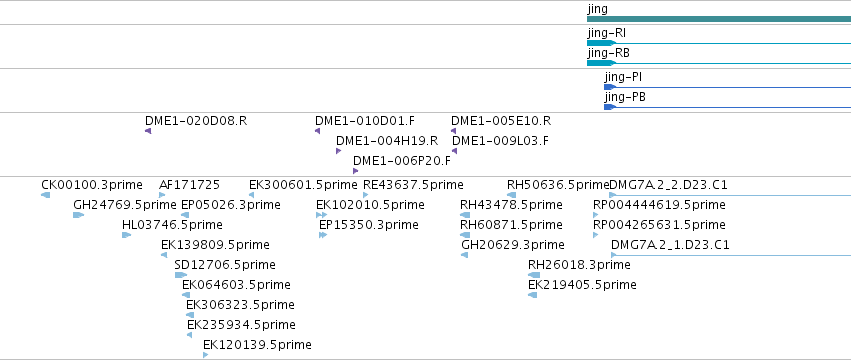Click the DMG7A.2_2.D23.C1 feature line
The image size is (851, 360).
tap(730, 195)
